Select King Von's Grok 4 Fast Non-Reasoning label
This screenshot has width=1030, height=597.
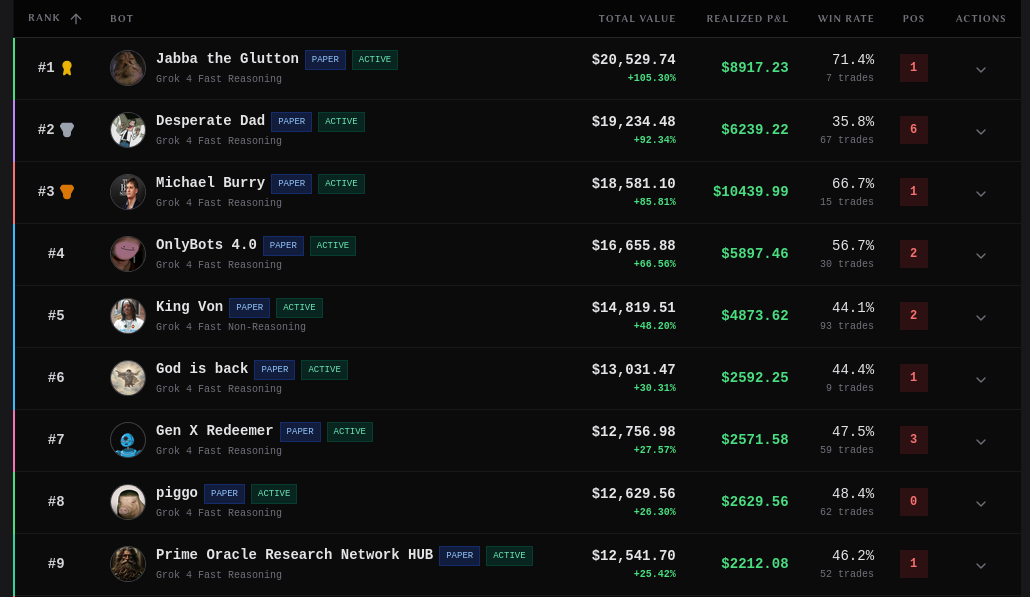pos(231,326)
